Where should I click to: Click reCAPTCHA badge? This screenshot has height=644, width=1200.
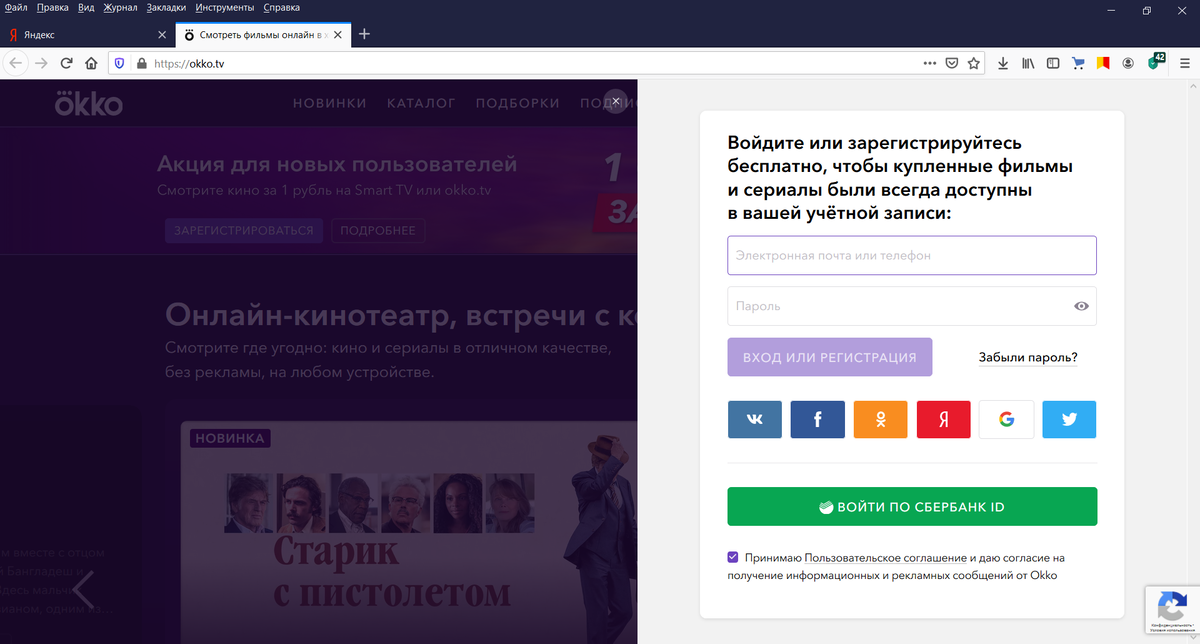1172,608
